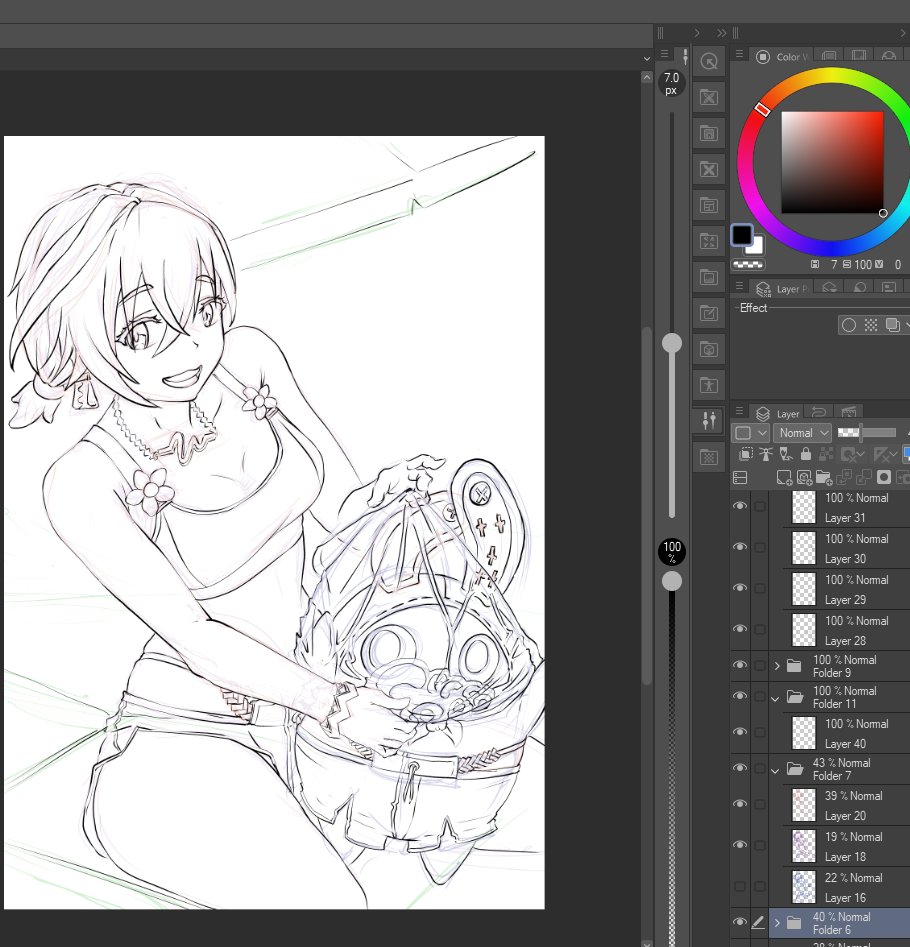This screenshot has height=947, width=910.
Task: Toggle visibility of Layer 29
Action: 740,588
